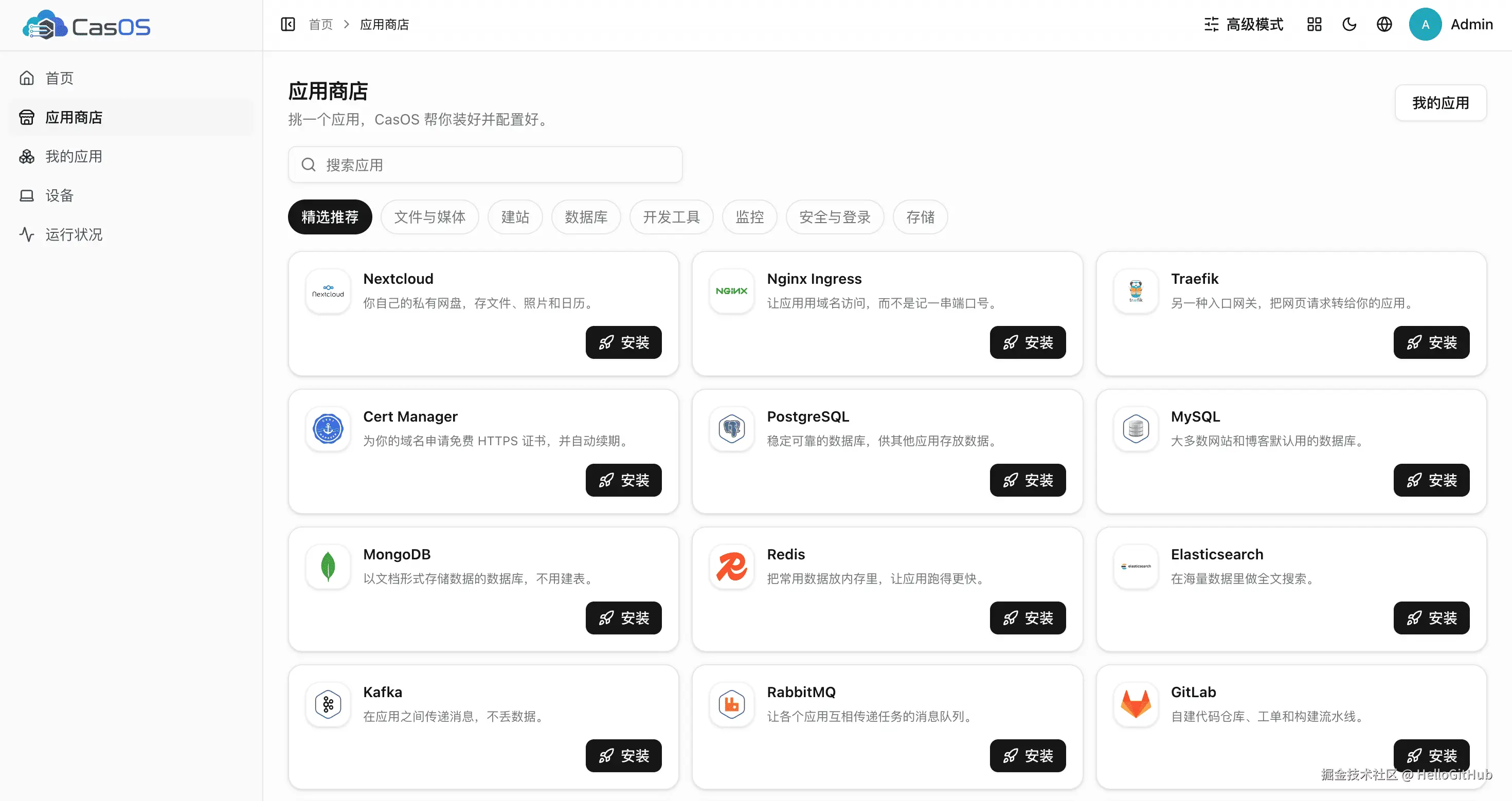The image size is (1512, 801).
Task: Click the Elasticsearch app icon
Action: coord(1136,567)
